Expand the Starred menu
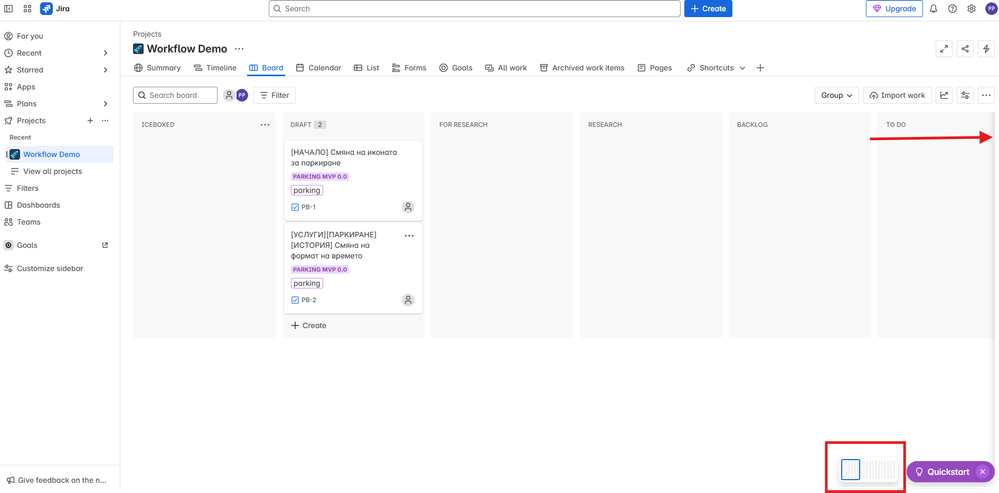 105,69
